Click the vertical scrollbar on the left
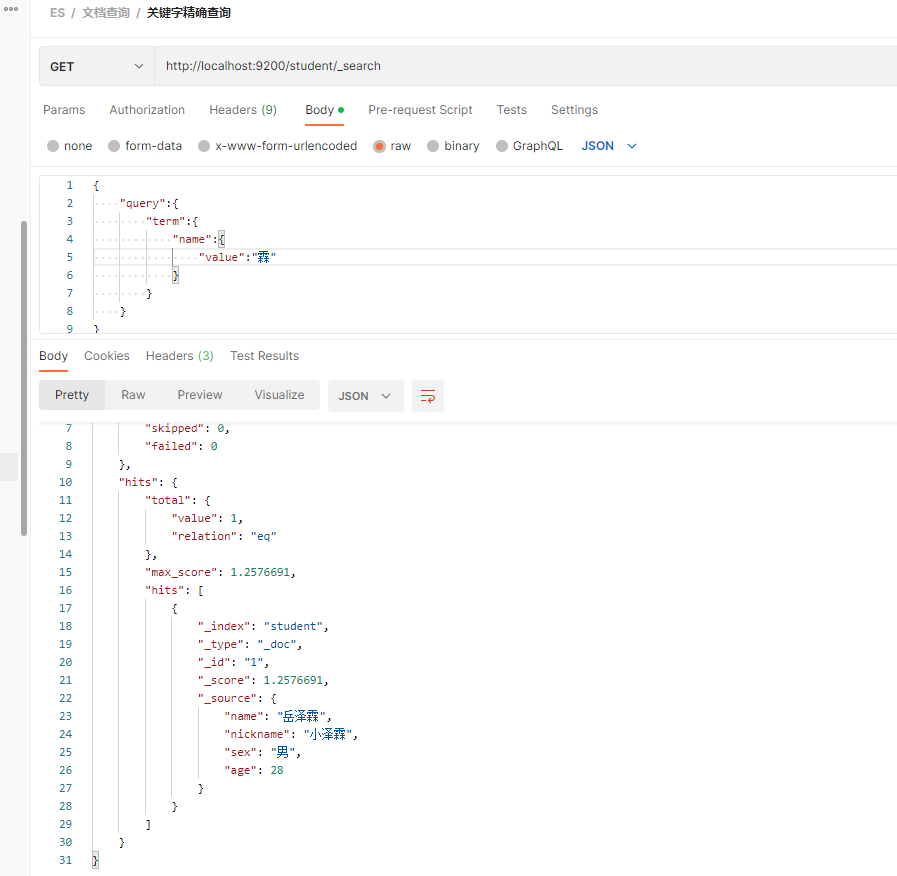Screen dimensions: 897x876 (x=24, y=378)
